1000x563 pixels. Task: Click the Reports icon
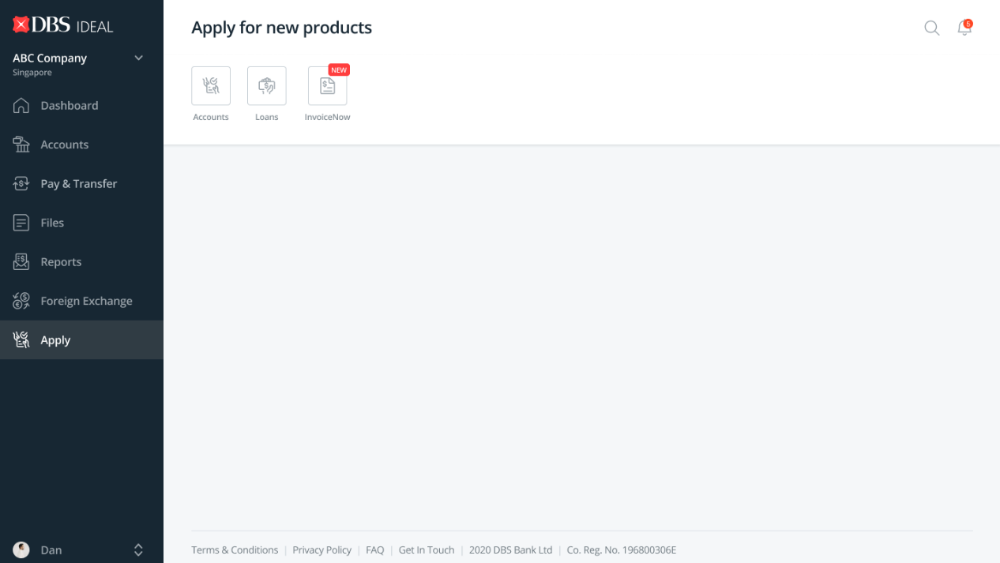21,261
